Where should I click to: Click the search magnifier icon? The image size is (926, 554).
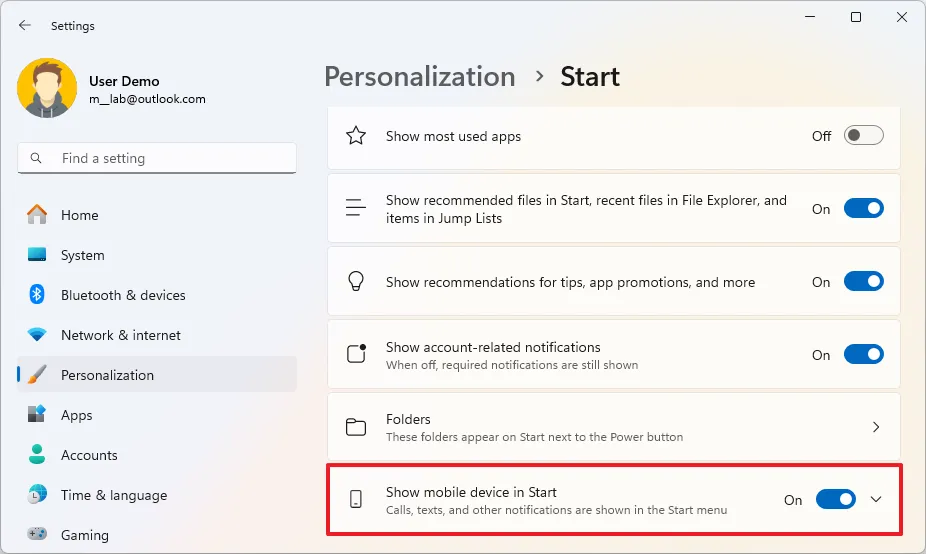point(36,158)
